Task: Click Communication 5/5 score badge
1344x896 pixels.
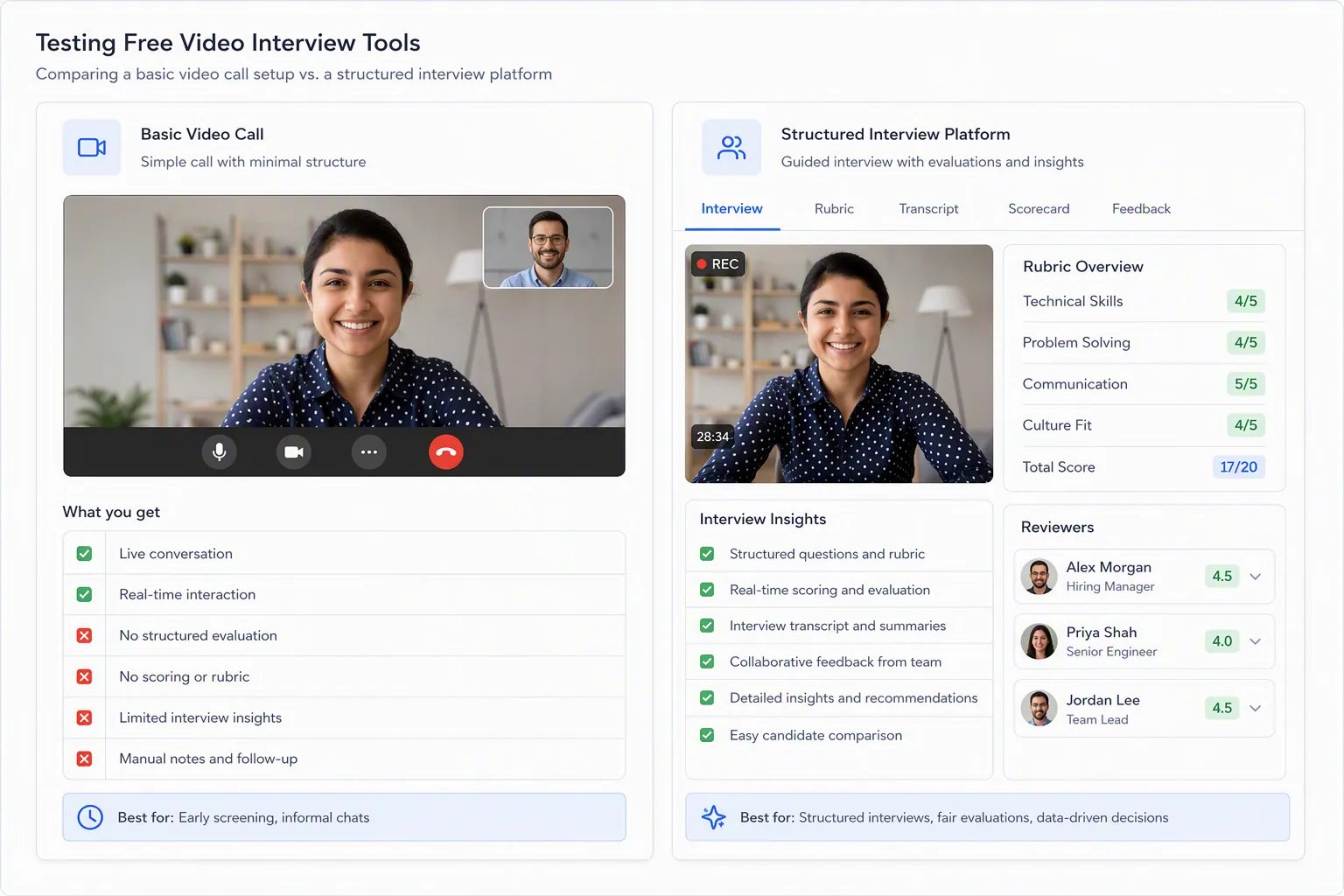Action: [x=1246, y=384]
